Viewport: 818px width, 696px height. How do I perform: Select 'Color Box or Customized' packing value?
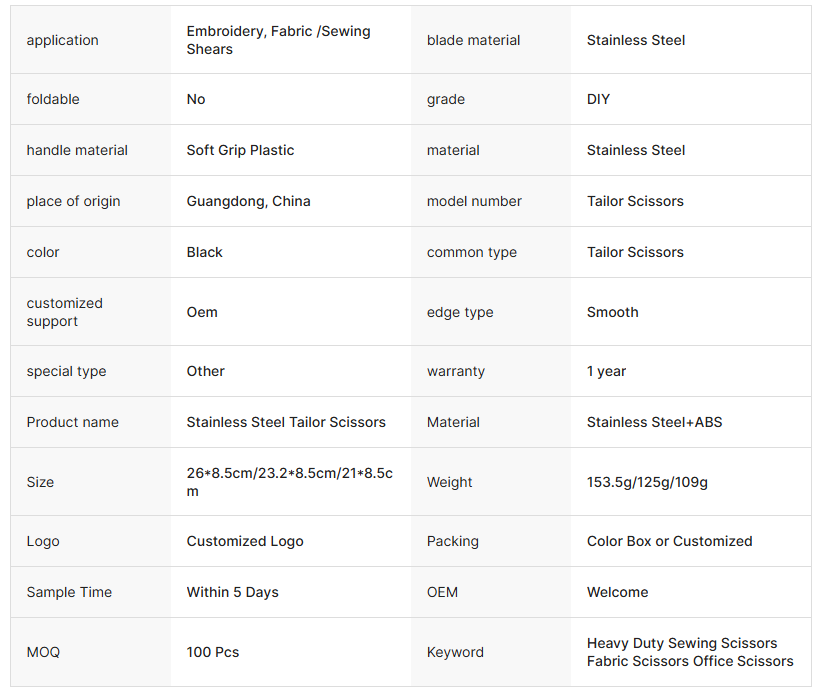tap(669, 542)
